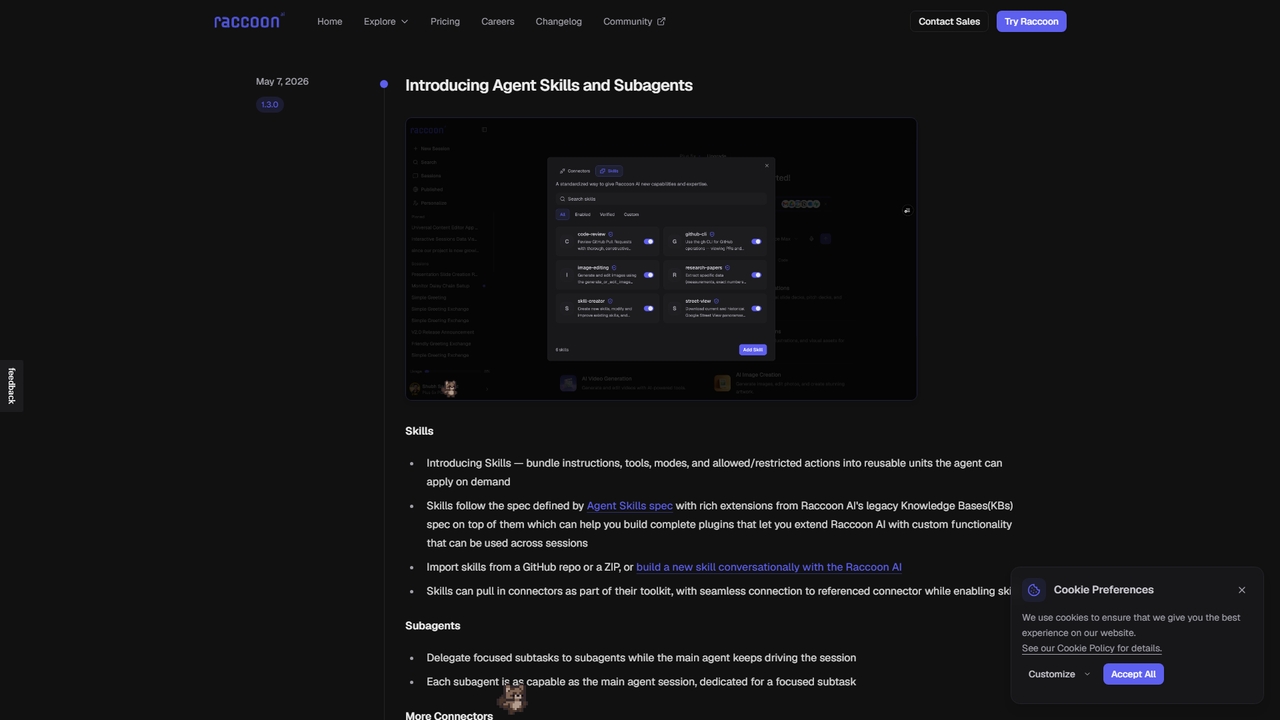
Task: Expand the Explore menu in the header
Action: [386, 21]
